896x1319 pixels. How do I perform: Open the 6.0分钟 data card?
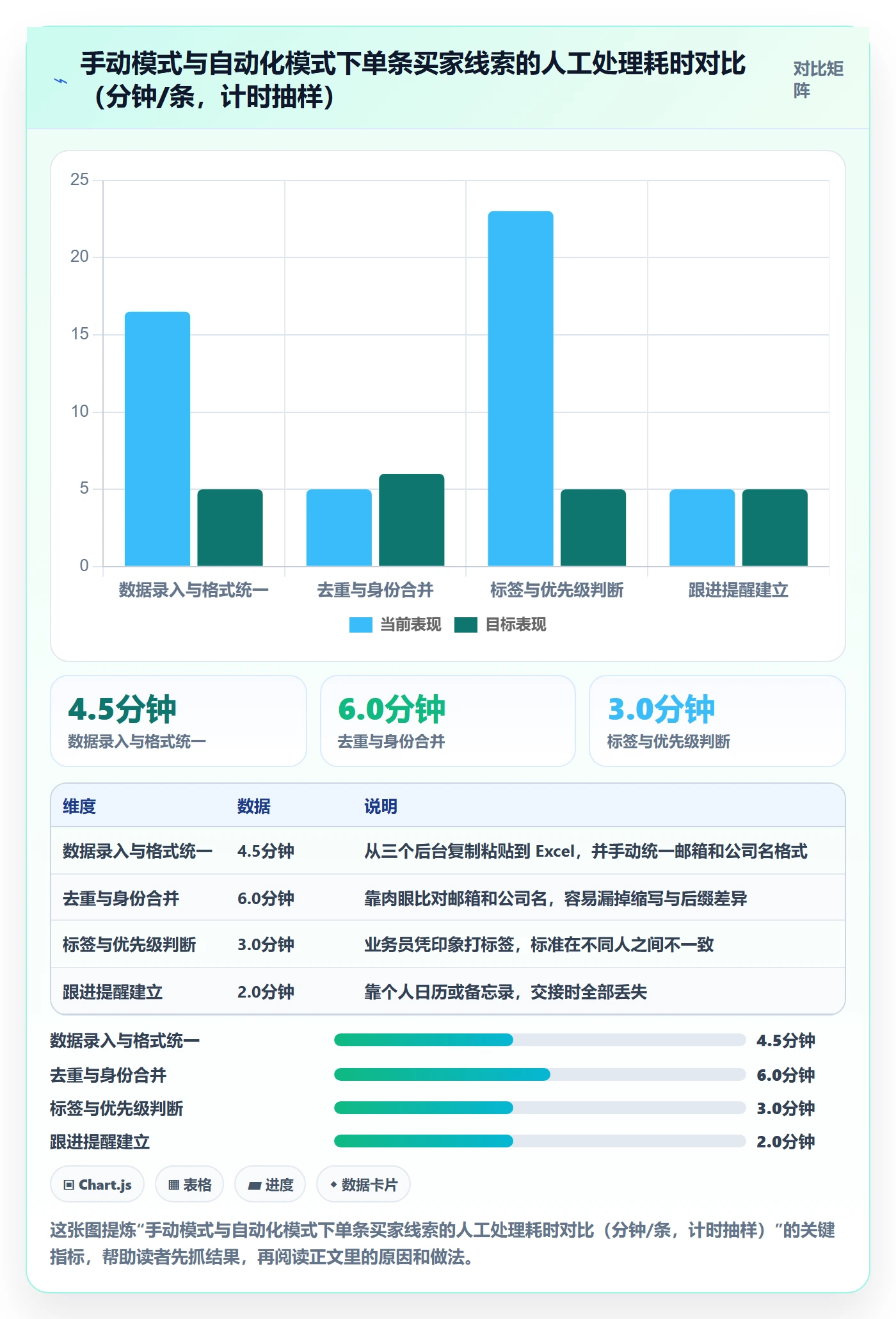click(448, 721)
